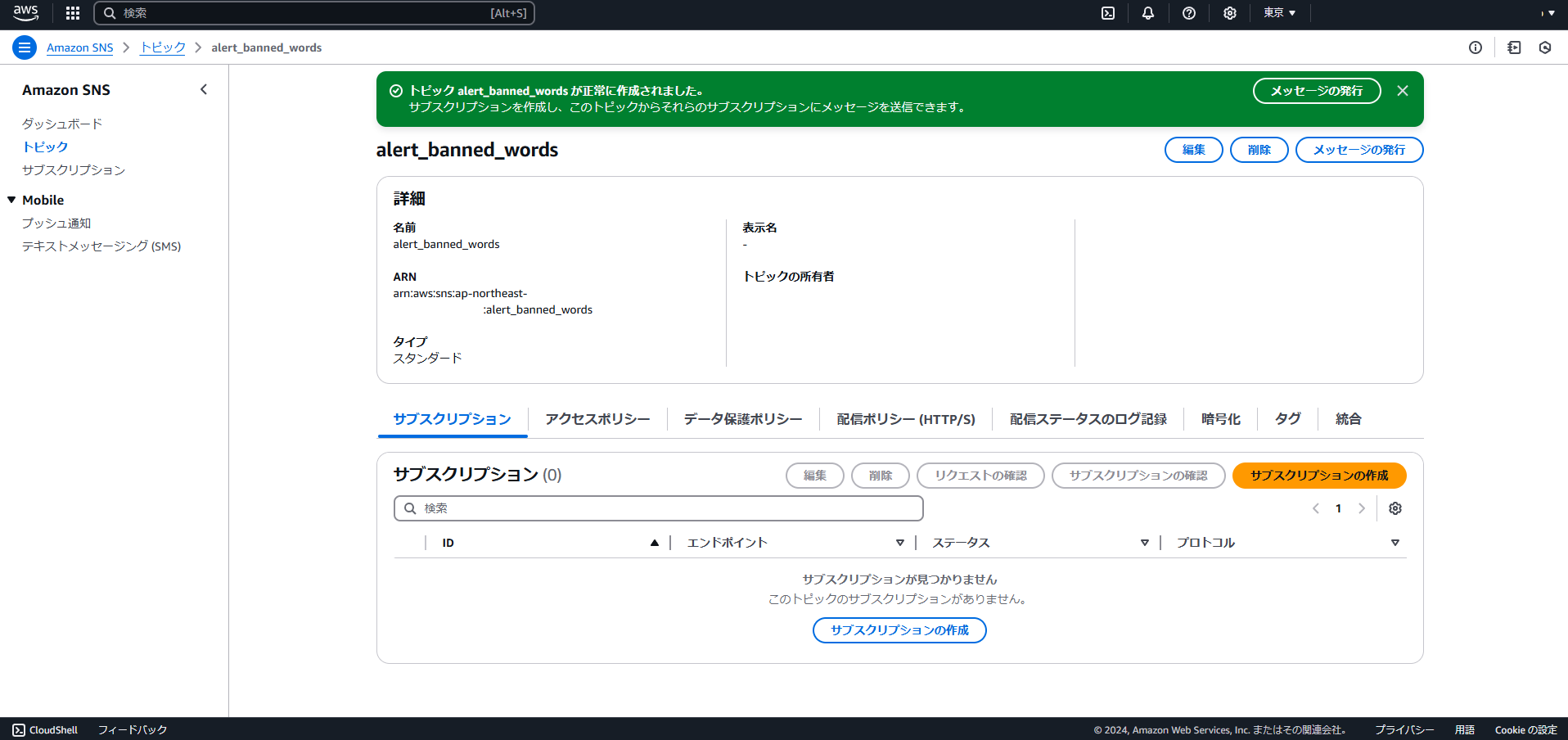
Task: Click サブスクリプションの作成 in empty table
Action: pos(899,630)
